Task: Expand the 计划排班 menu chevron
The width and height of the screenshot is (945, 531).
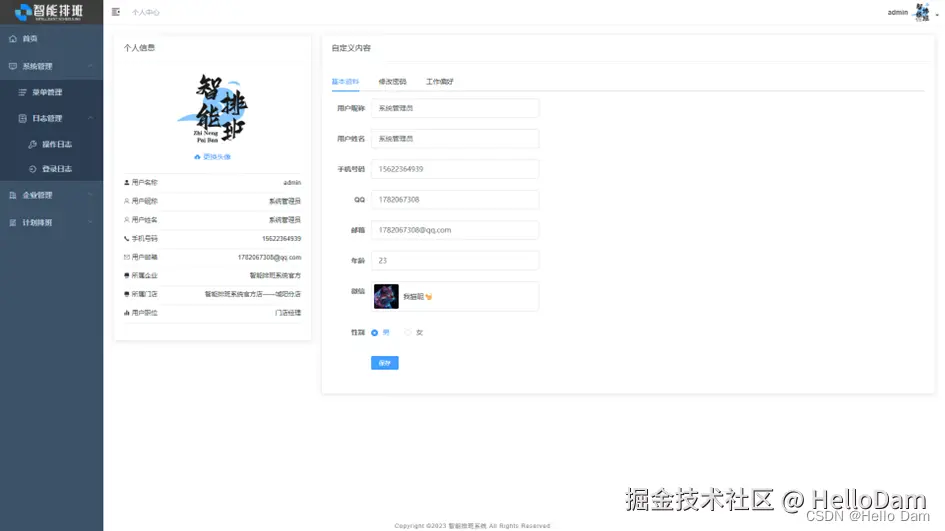Action: tap(90, 223)
